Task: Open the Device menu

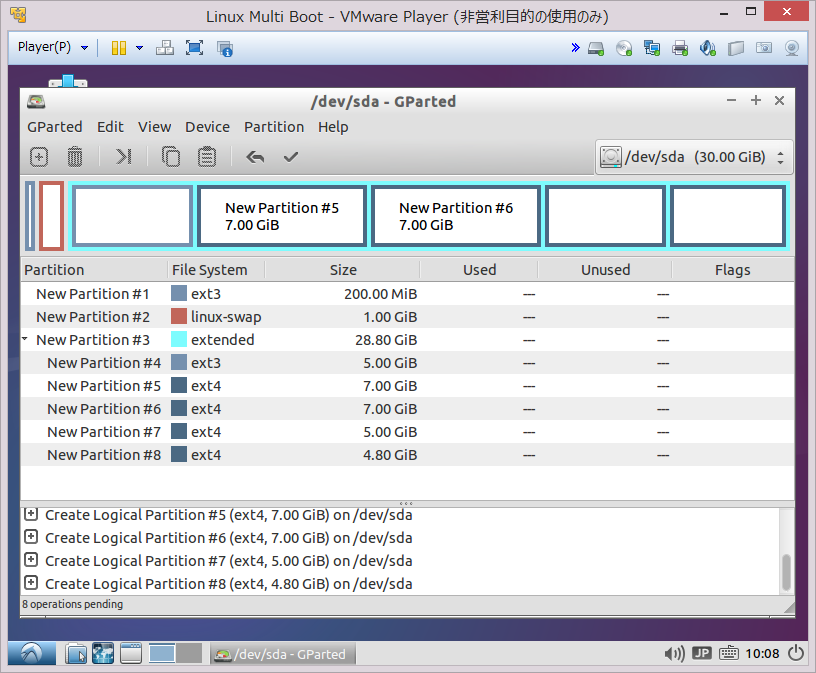Action: coord(208,127)
